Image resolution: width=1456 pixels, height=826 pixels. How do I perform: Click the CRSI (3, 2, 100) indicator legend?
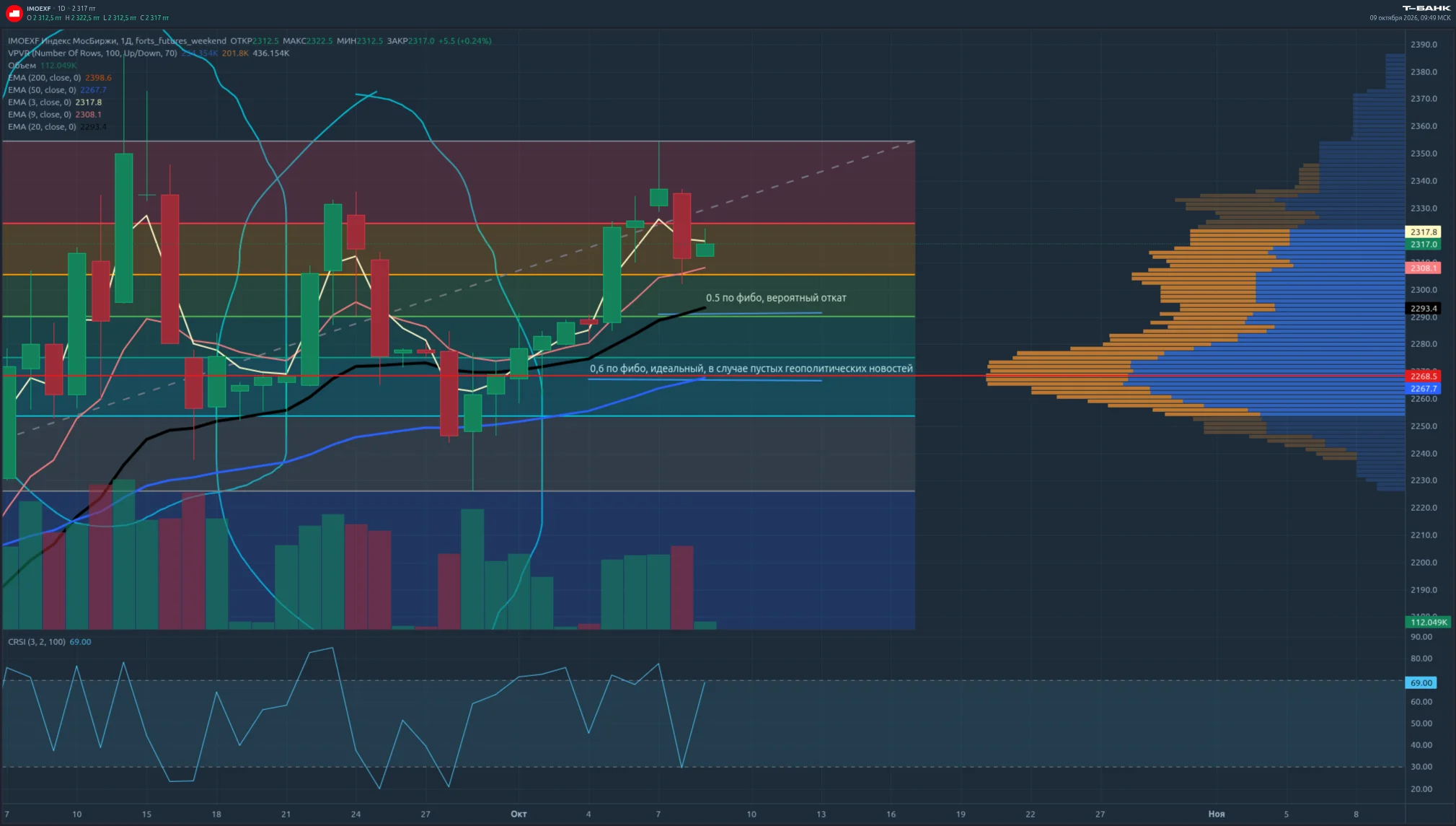tap(49, 642)
